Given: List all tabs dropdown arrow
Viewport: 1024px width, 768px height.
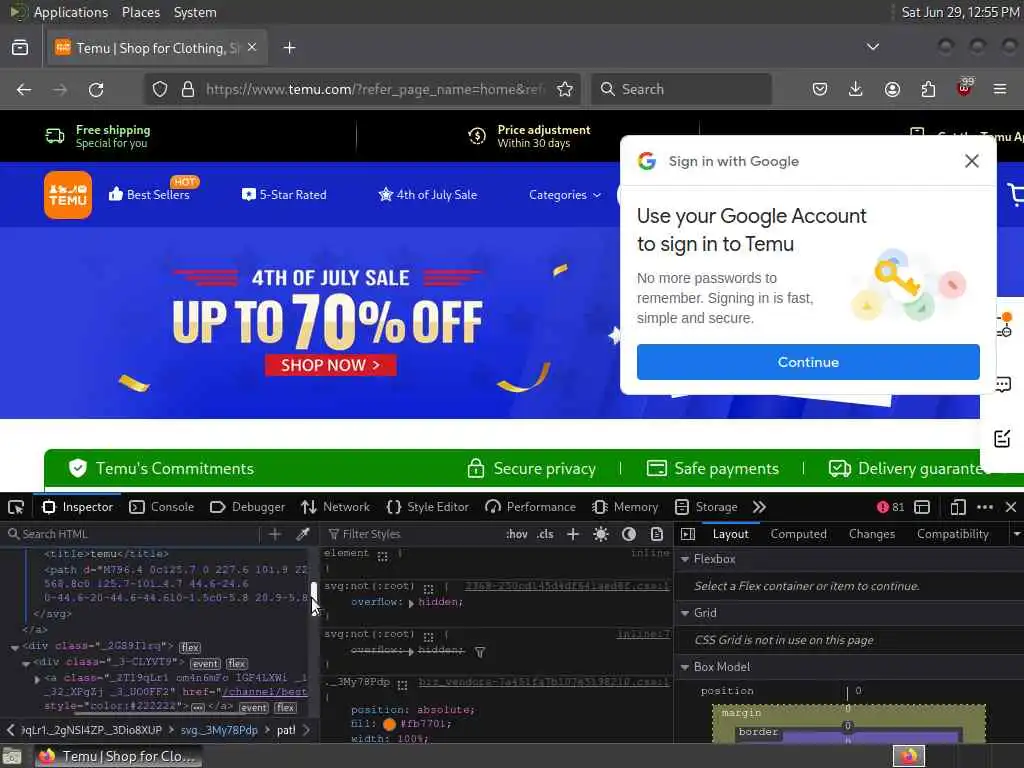Looking at the screenshot, I should 872,47.
